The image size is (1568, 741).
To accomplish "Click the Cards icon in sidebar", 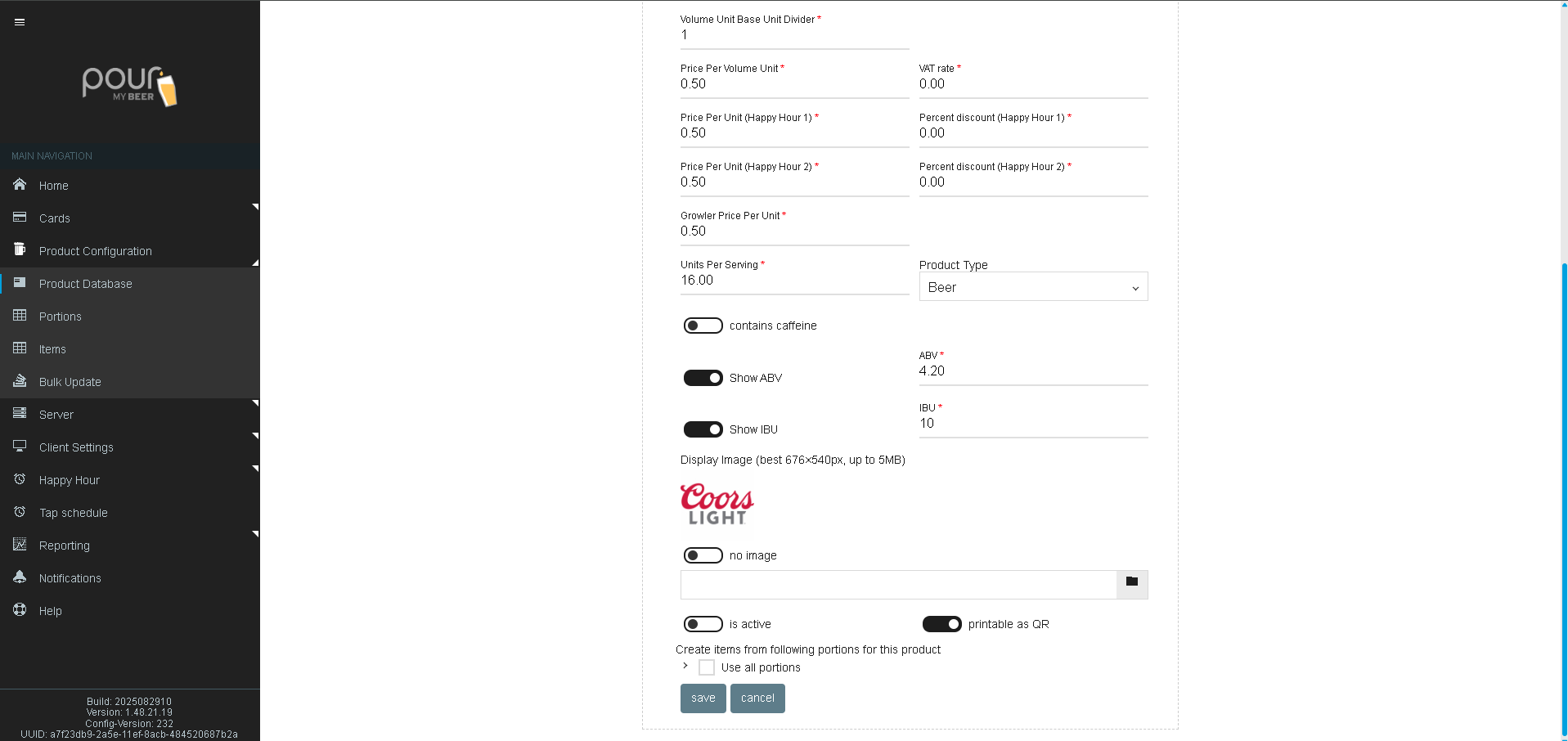I will (20, 218).
